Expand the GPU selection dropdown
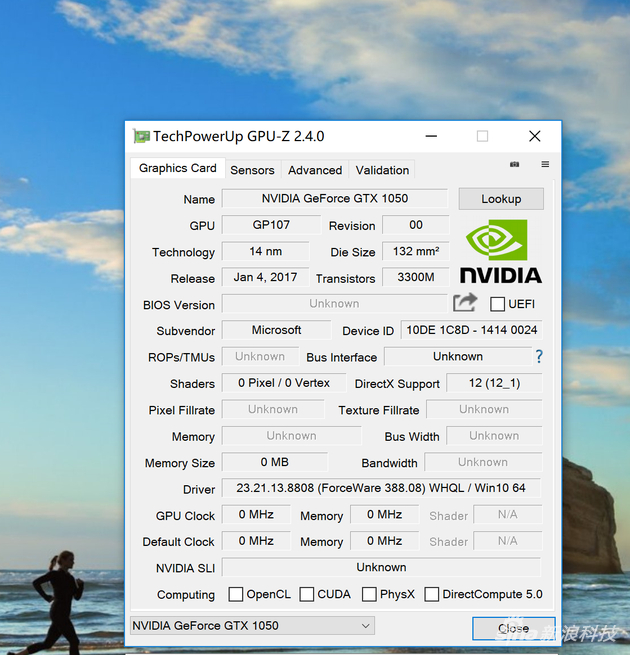The width and height of the screenshot is (630, 655). [x=252, y=625]
